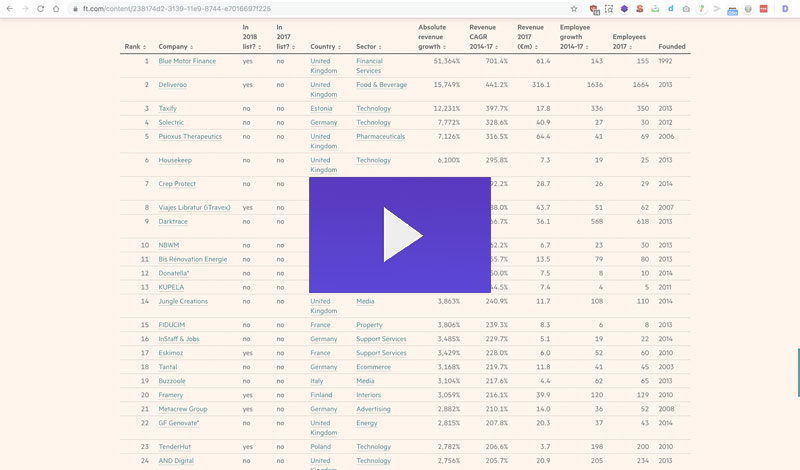Filter by Estonia country link
Image resolution: width=800 pixels, height=470 pixels.
[x=321, y=109]
